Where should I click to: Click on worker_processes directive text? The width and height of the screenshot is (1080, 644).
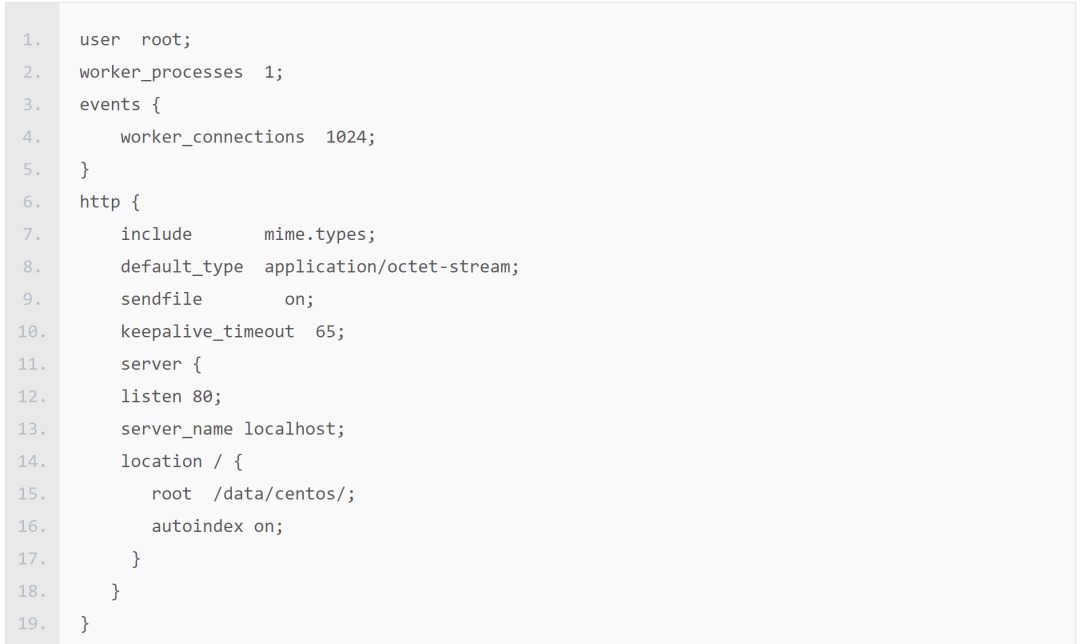click(x=161, y=72)
